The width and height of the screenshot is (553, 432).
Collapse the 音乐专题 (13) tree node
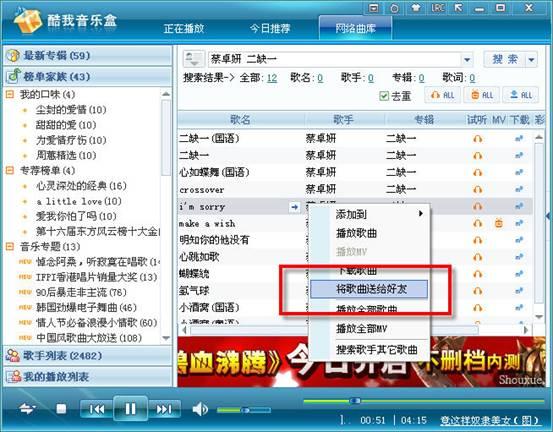[10, 246]
